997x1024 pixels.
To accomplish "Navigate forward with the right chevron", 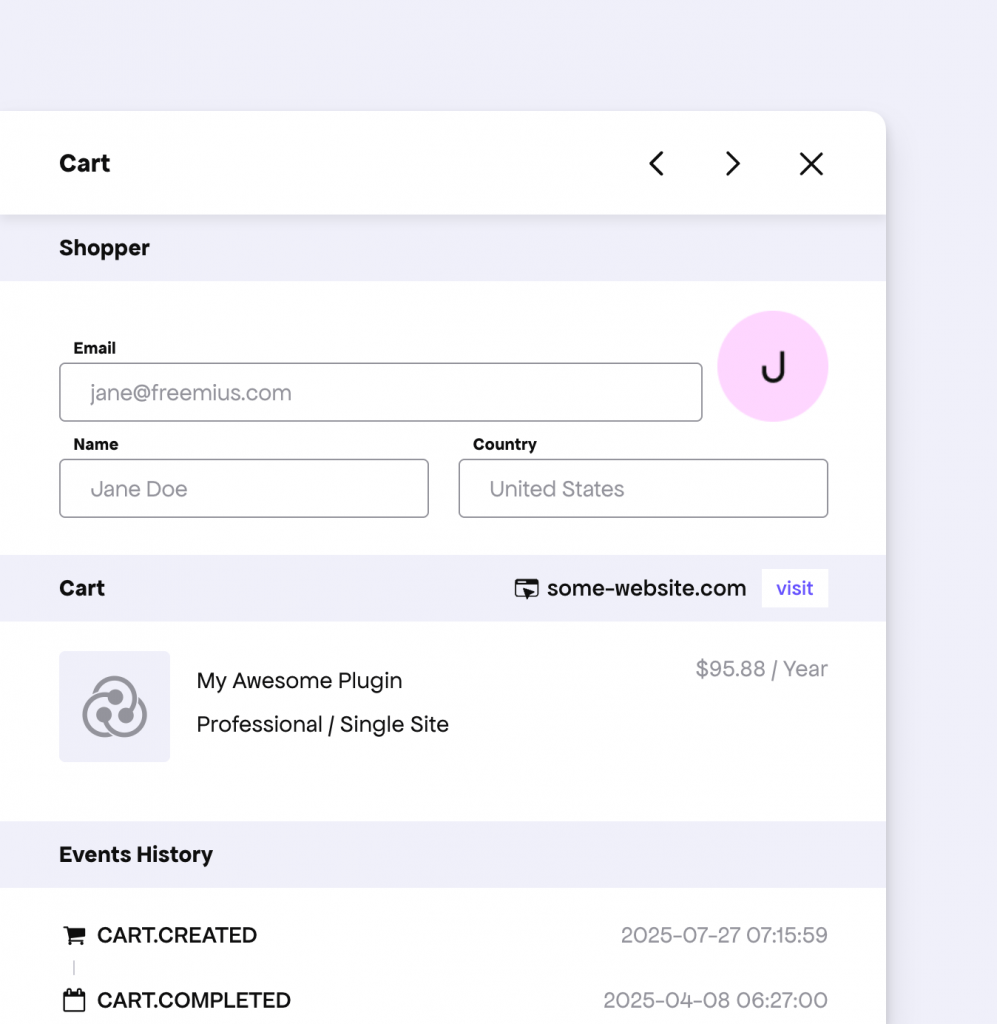I will click(x=733, y=163).
